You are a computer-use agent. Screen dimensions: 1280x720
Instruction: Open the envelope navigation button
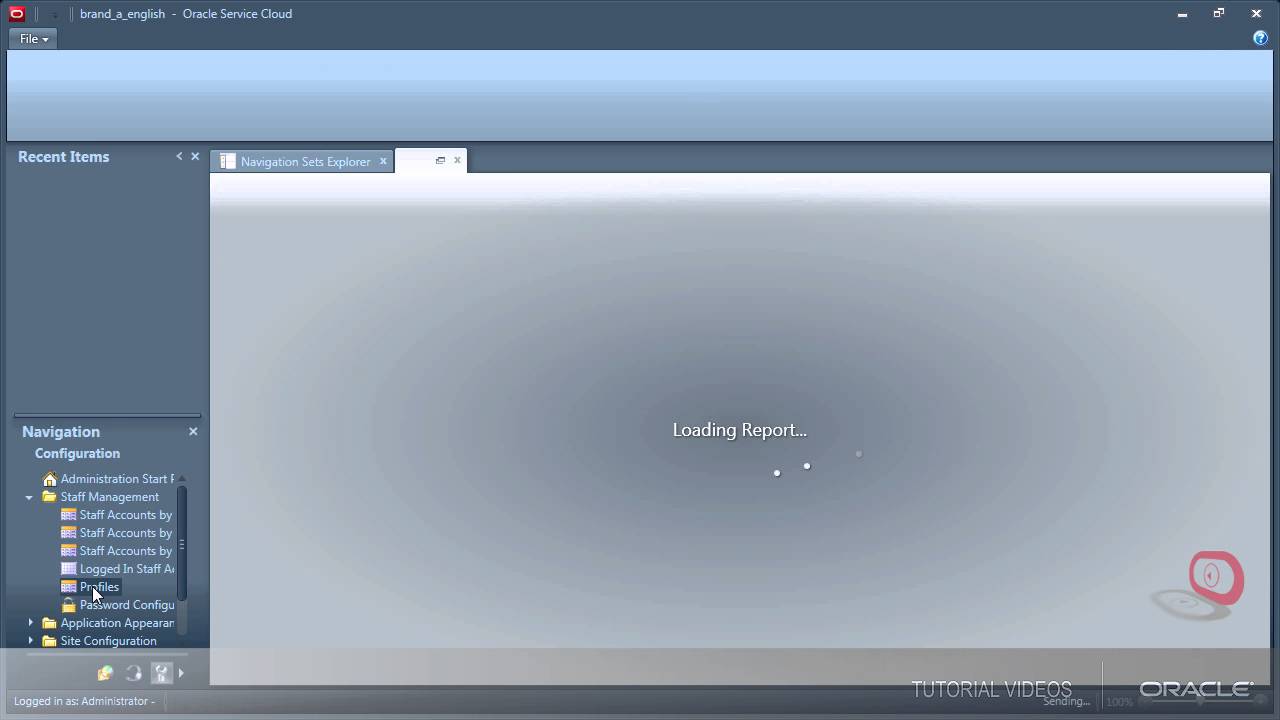[x=105, y=673]
